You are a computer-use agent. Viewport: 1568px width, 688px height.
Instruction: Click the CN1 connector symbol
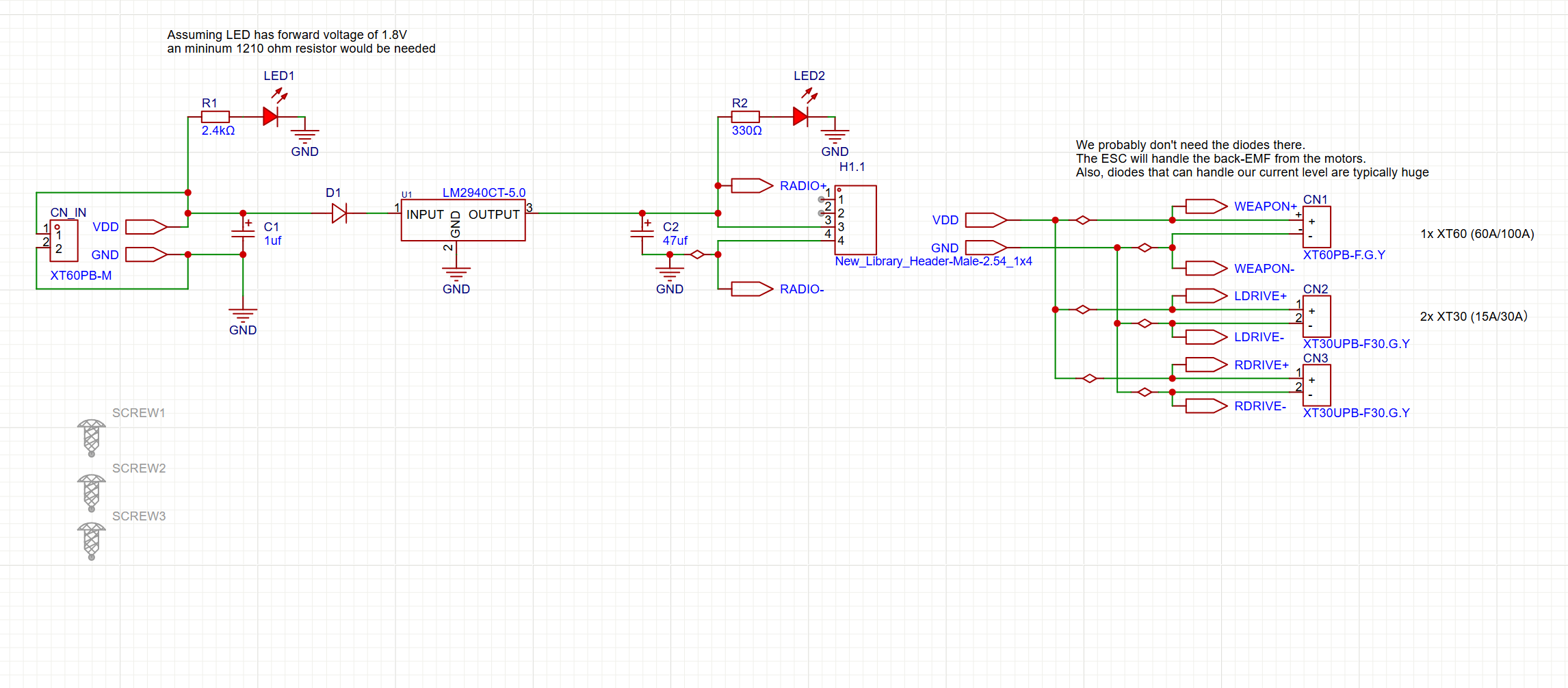click(1316, 227)
